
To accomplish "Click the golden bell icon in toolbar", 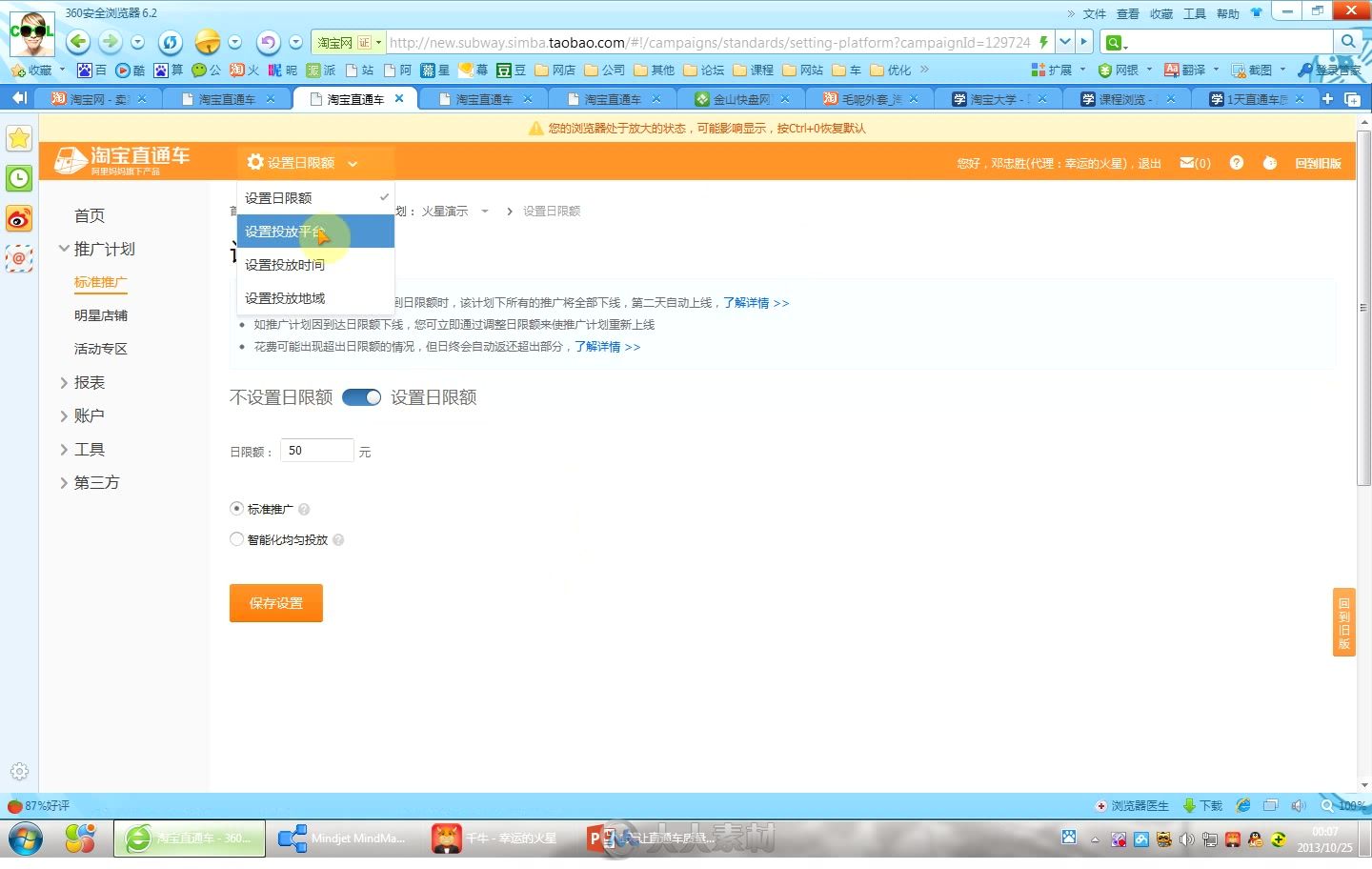I will [x=207, y=42].
